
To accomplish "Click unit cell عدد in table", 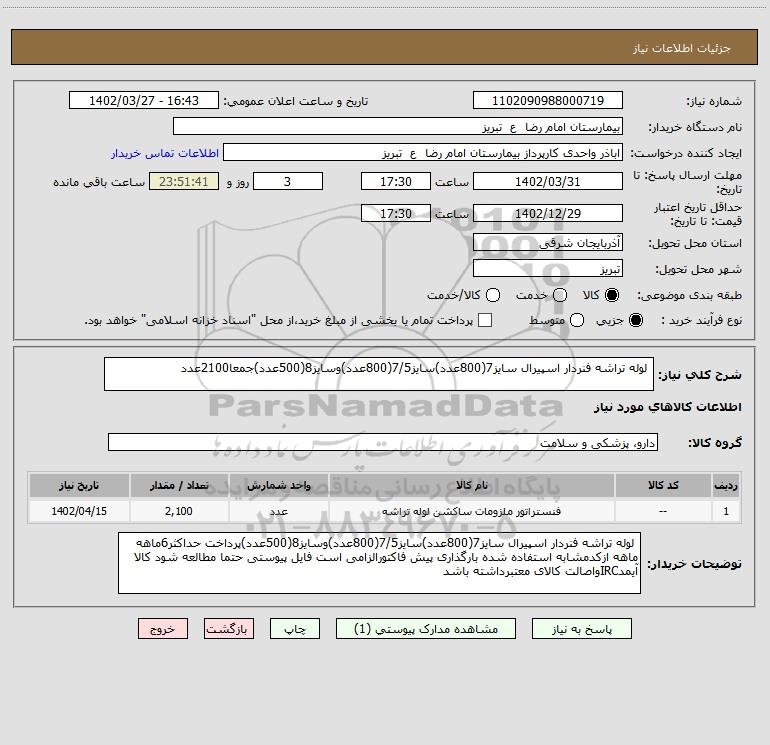I will pyautogui.click(x=278, y=511).
